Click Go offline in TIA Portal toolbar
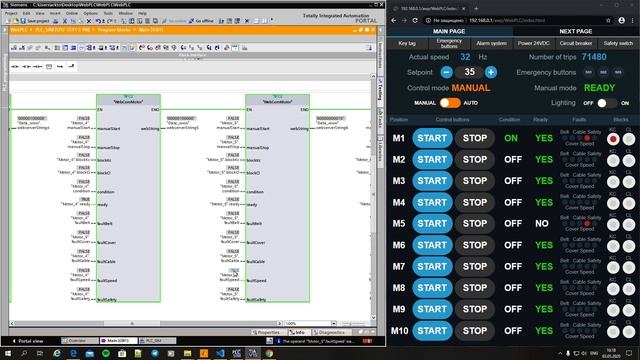This screenshot has height=360, width=640. pos(200,21)
